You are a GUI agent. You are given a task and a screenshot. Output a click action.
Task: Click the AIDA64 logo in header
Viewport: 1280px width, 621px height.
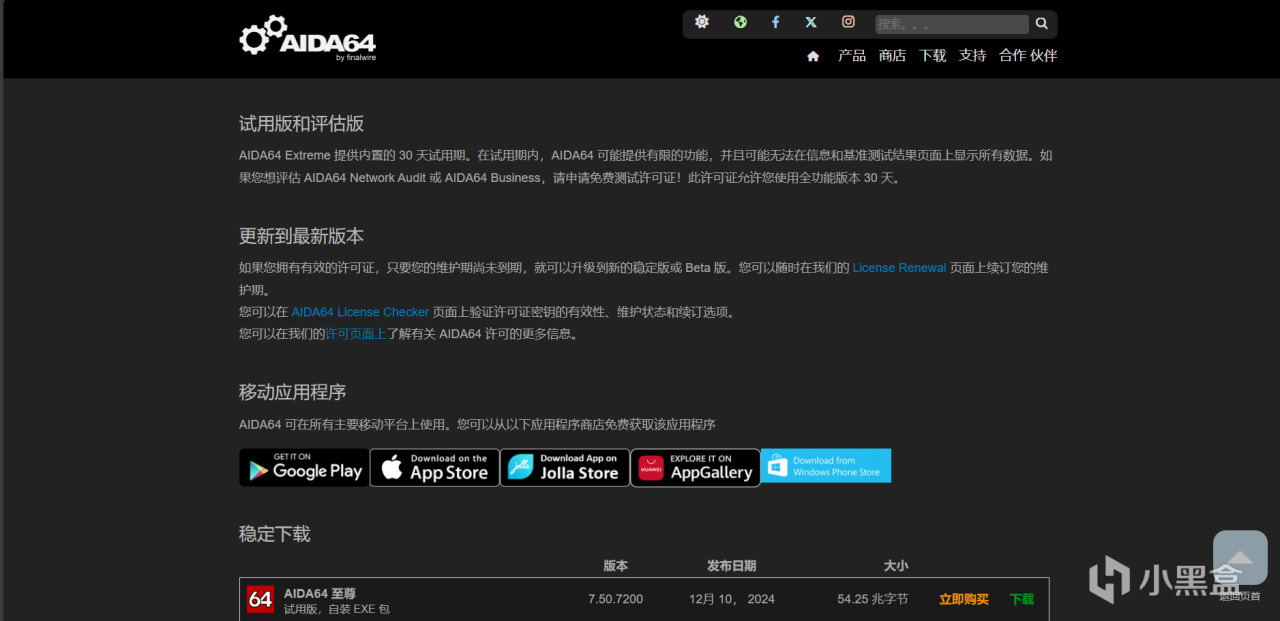(308, 38)
